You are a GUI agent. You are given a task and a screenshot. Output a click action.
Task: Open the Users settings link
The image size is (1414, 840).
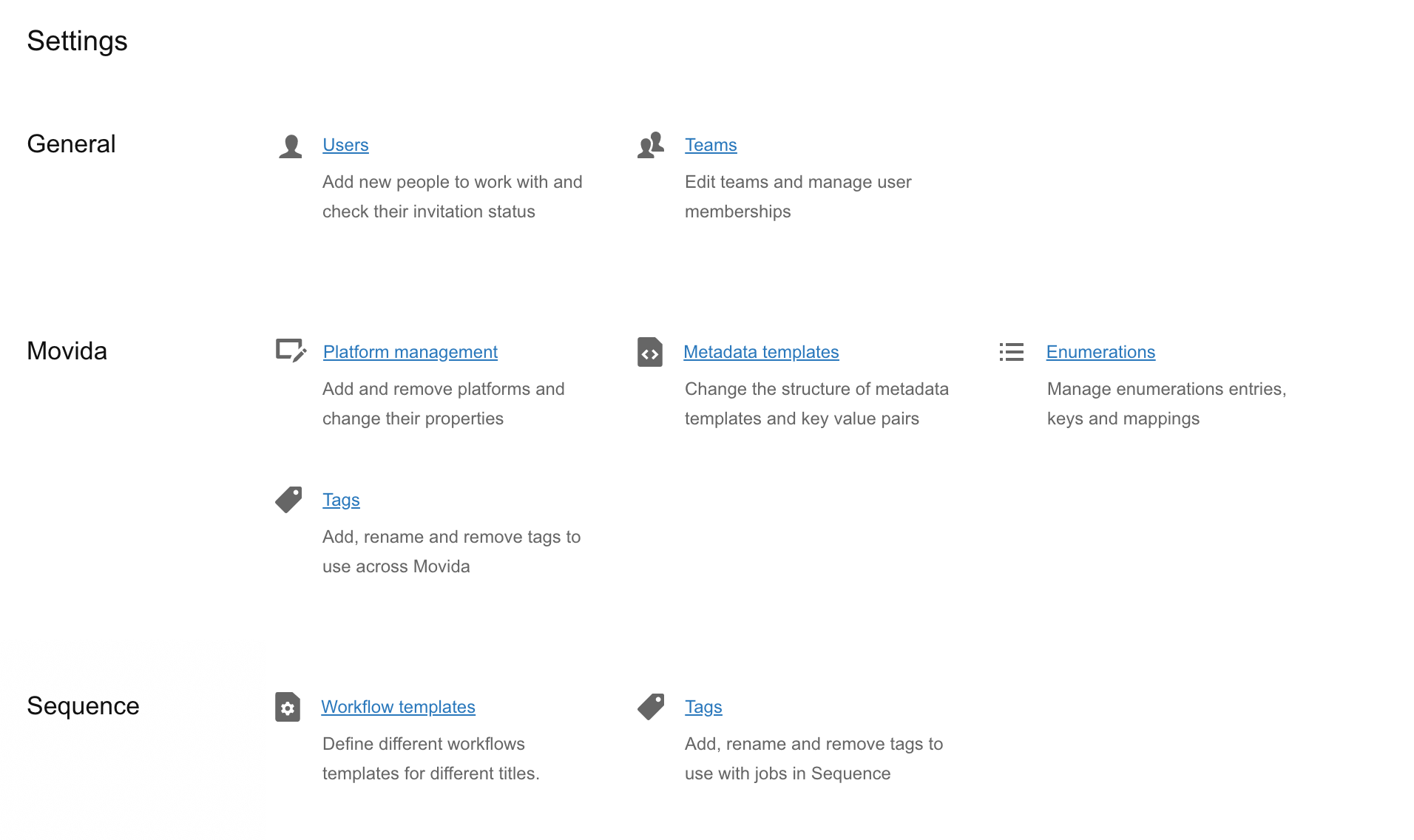(x=345, y=145)
